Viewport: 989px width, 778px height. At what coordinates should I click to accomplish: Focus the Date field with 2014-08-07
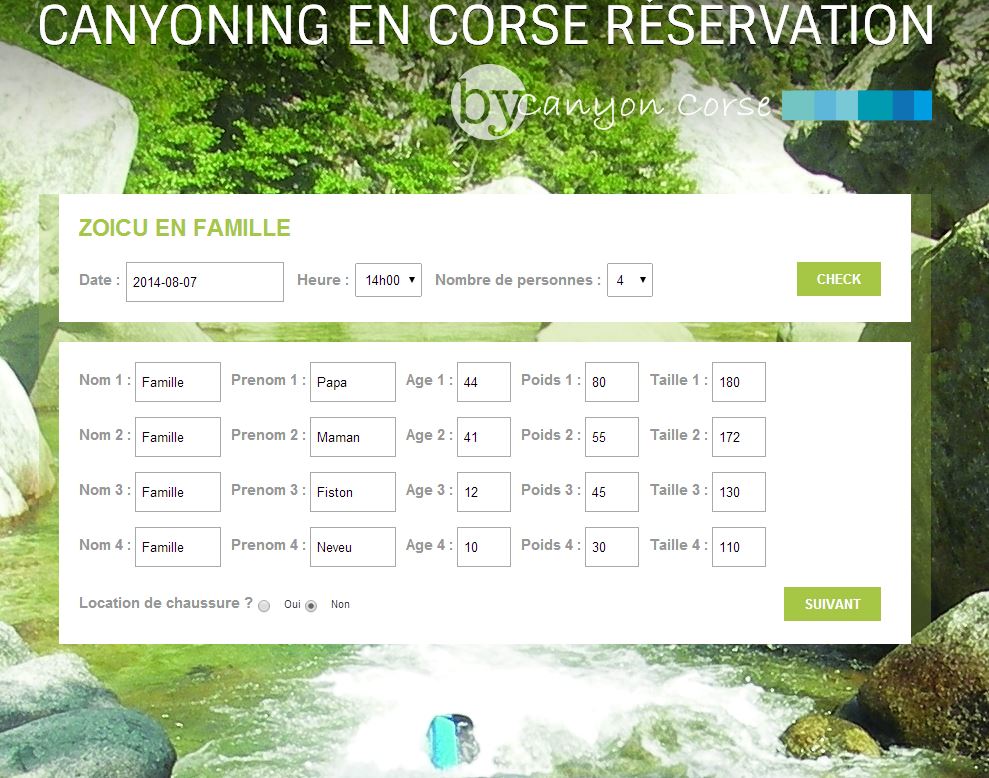point(205,282)
